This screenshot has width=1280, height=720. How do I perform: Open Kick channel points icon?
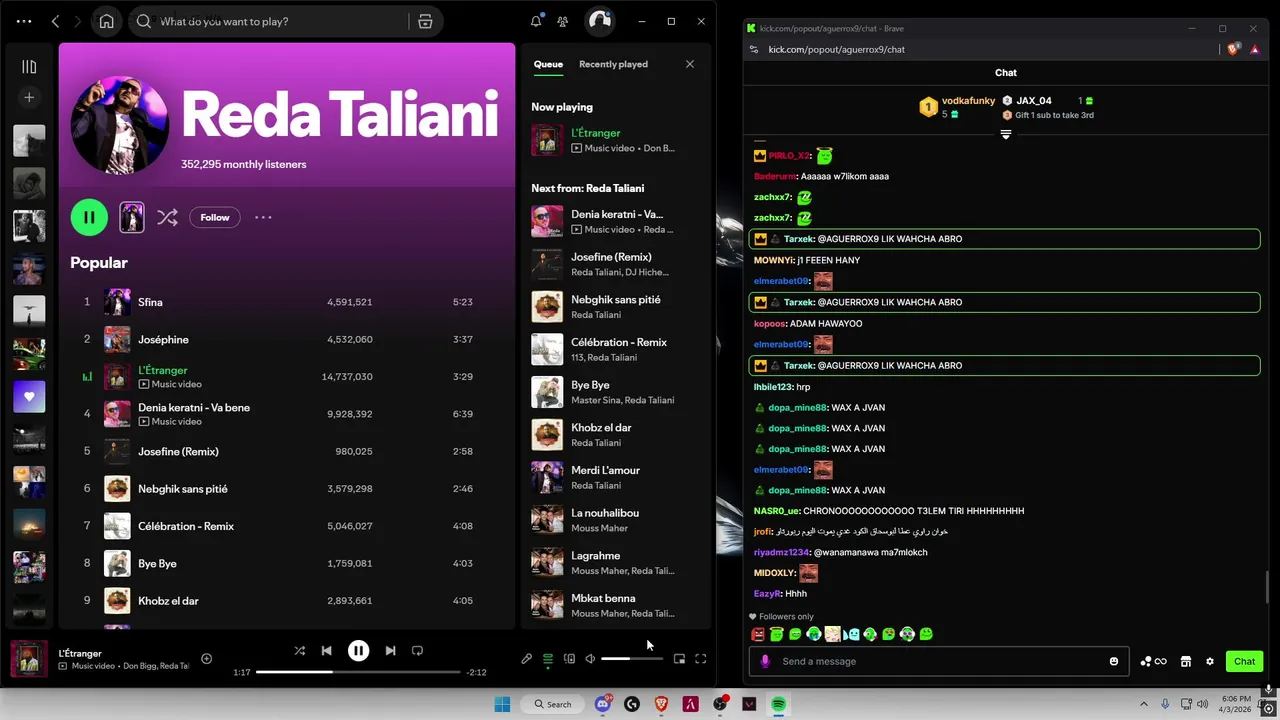point(1153,661)
